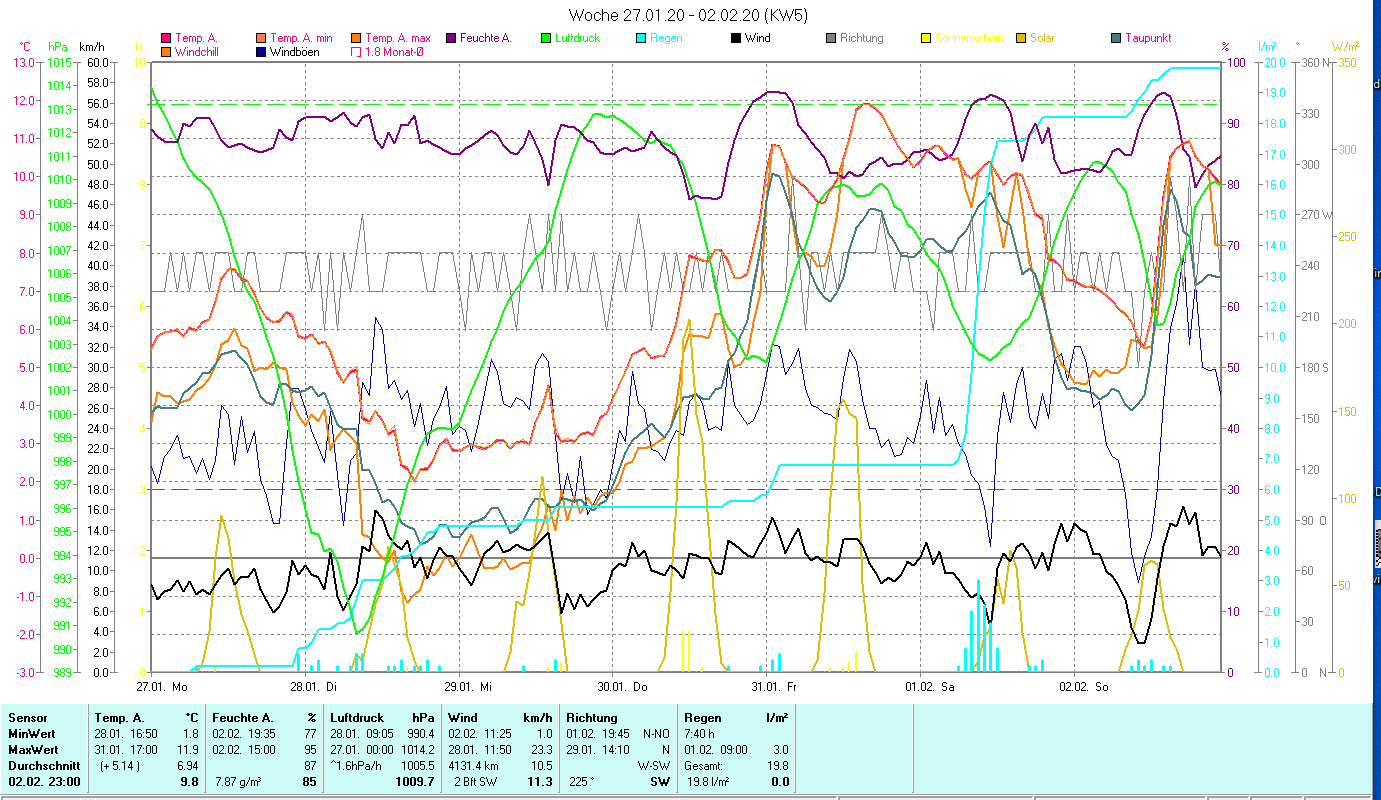Image resolution: width=1381 pixels, height=800 pixels.
Task: Click the green 'hPa' axis unit label at top left
Action: [x=58, y=46]
